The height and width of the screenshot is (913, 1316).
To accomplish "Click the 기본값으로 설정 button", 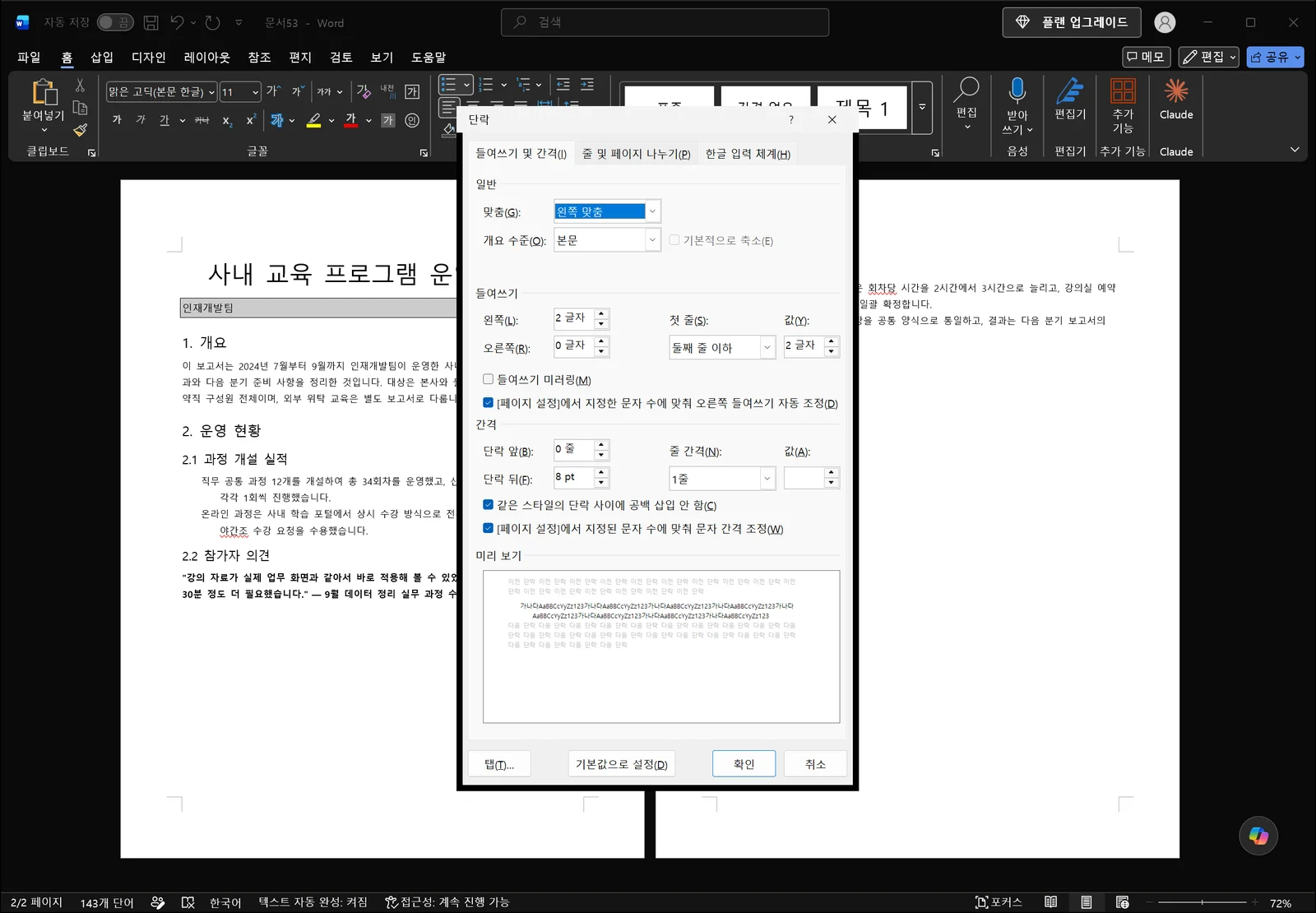I will point(621,763).
